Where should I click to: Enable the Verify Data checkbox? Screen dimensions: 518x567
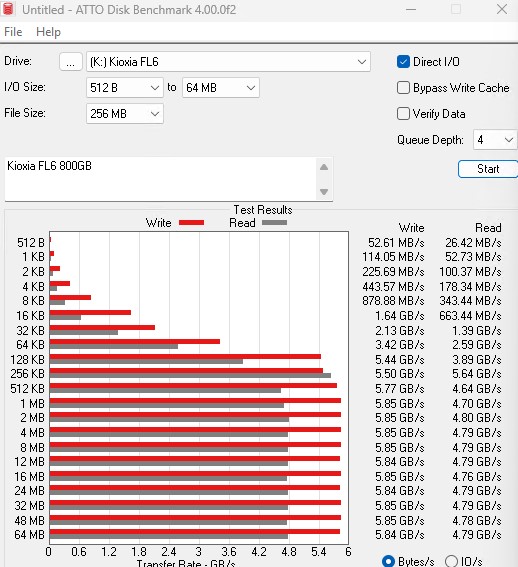(403, 114)
